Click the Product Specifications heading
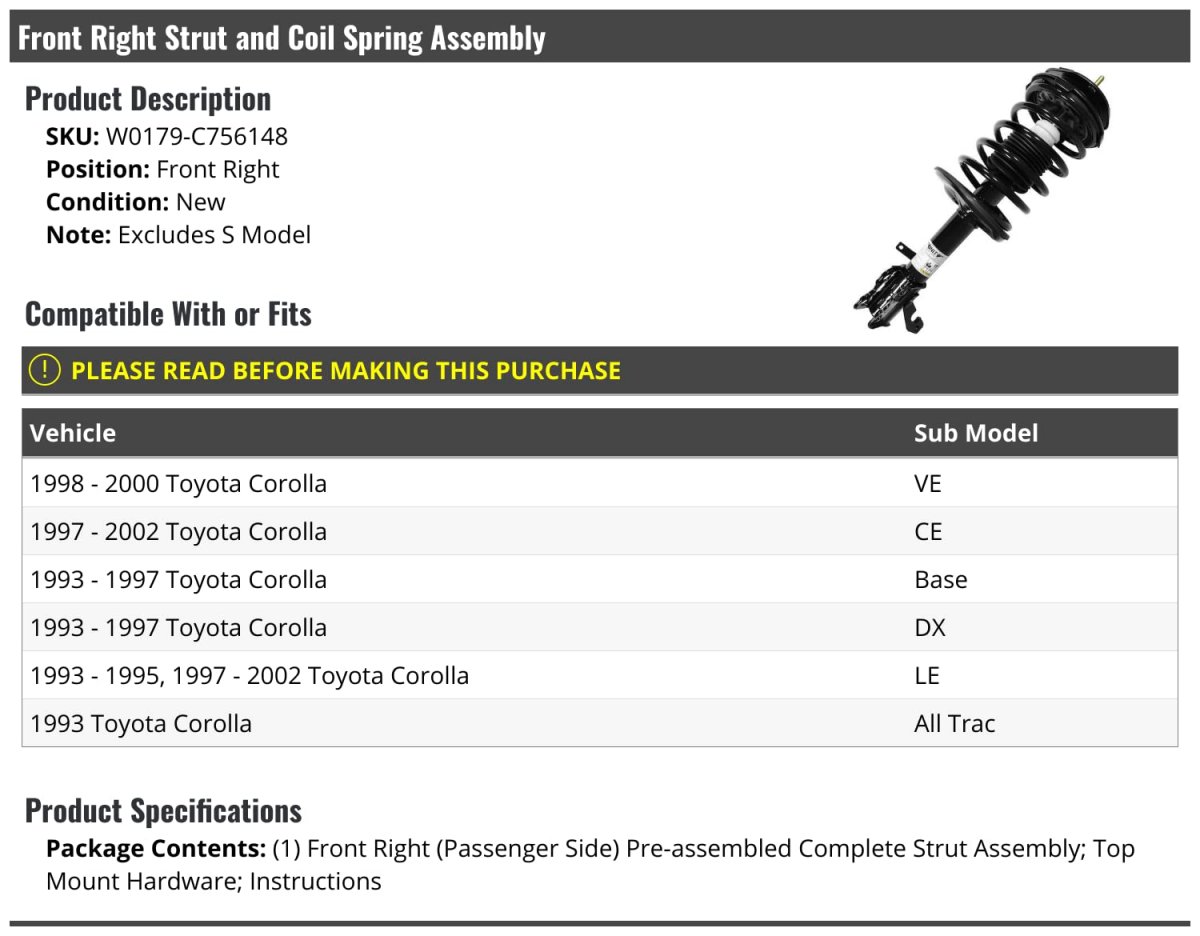Image resolution: width=1200 pixels, height=936 pixels. point(163,810)
